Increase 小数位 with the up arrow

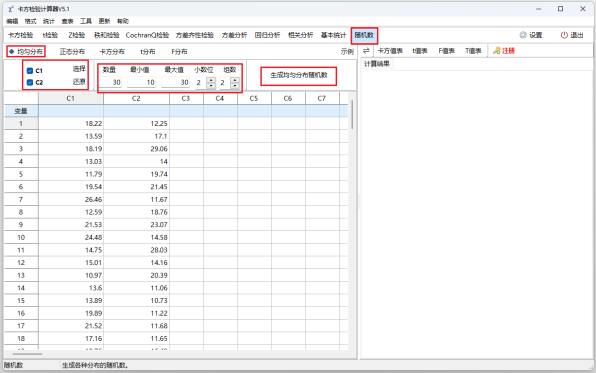coord(211,80)
